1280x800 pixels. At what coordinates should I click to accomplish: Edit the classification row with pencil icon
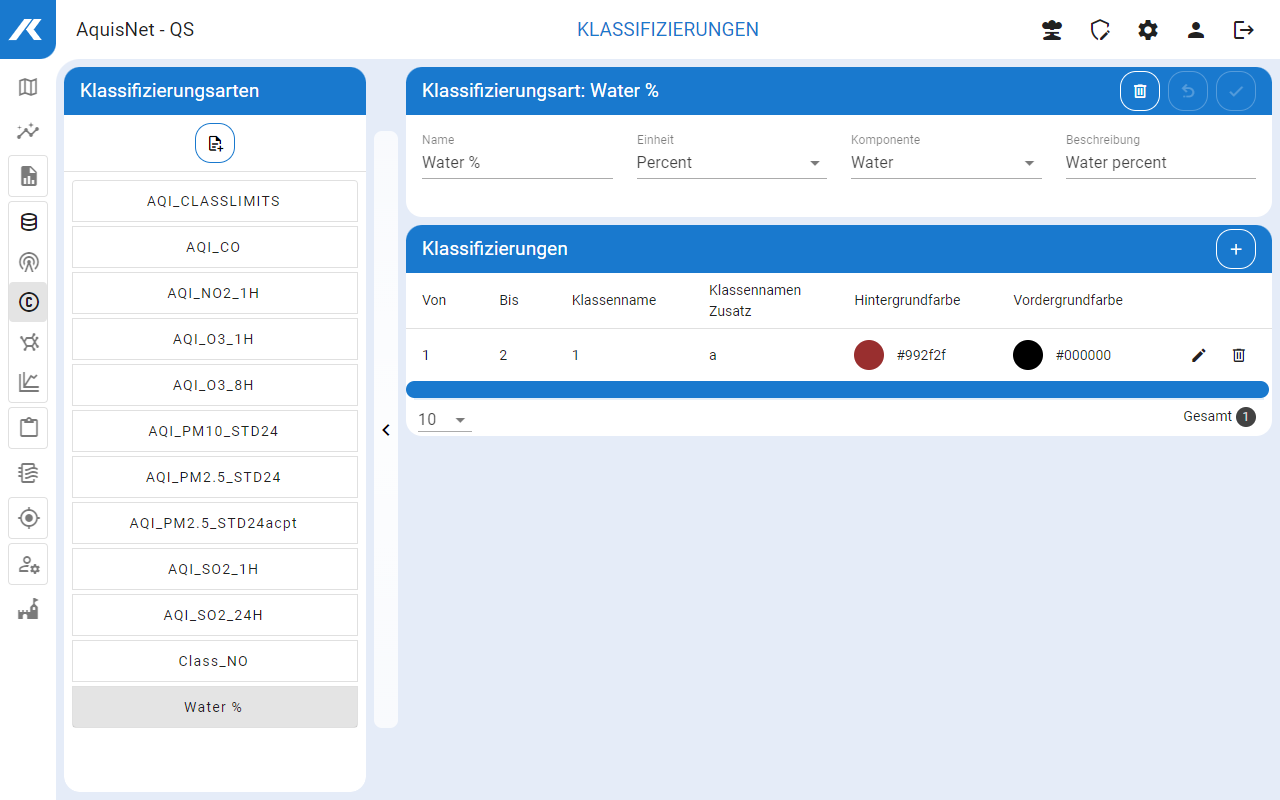pos(1198,355)
